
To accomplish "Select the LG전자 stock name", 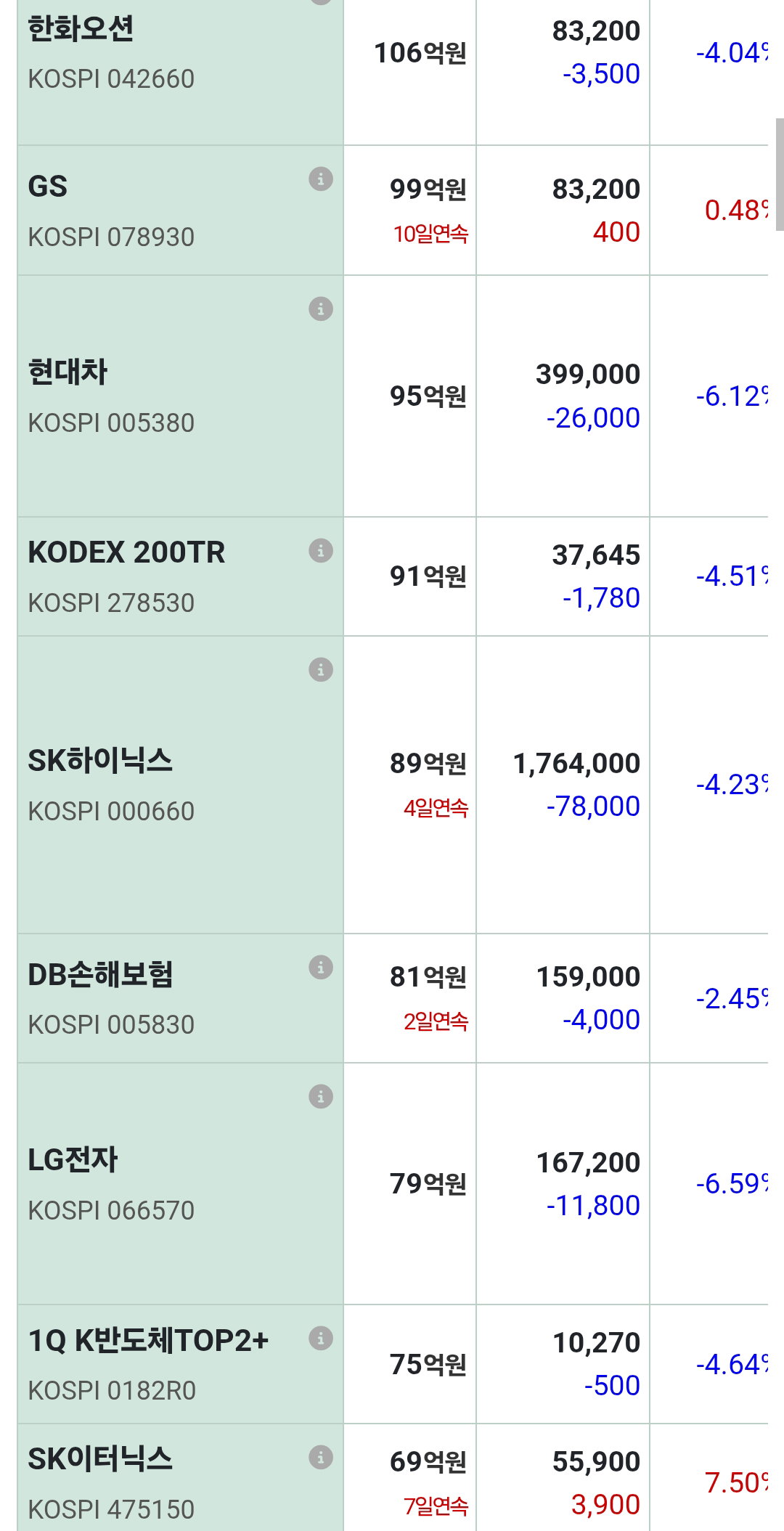I will click(73, 1160).
